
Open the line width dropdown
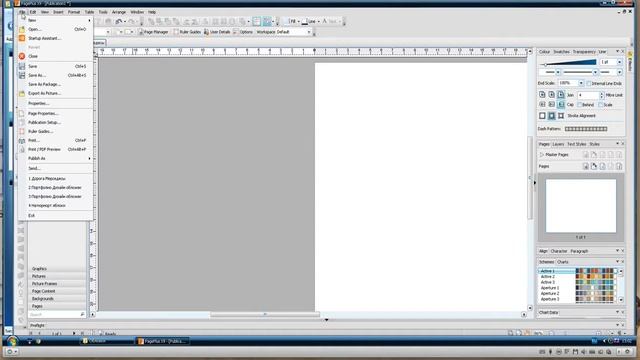pos(619,62)
